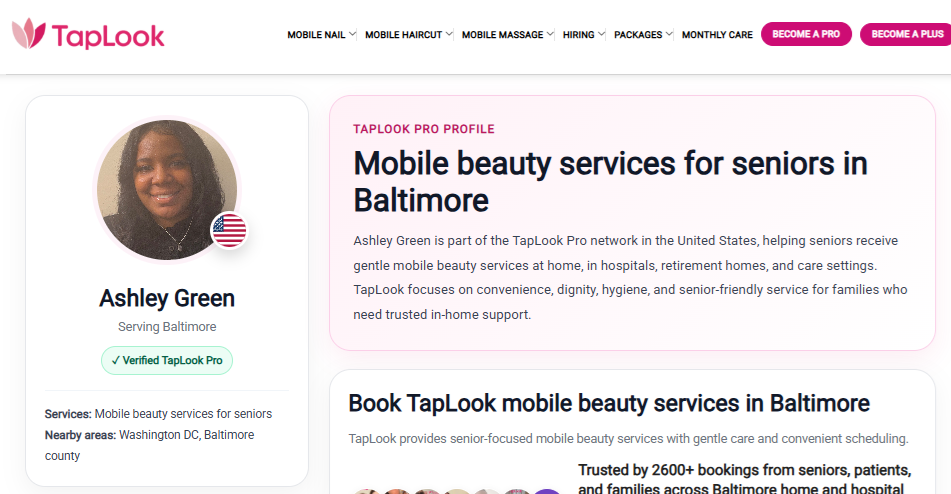Click the Ashley Green description paragraph

coord(630,278)
